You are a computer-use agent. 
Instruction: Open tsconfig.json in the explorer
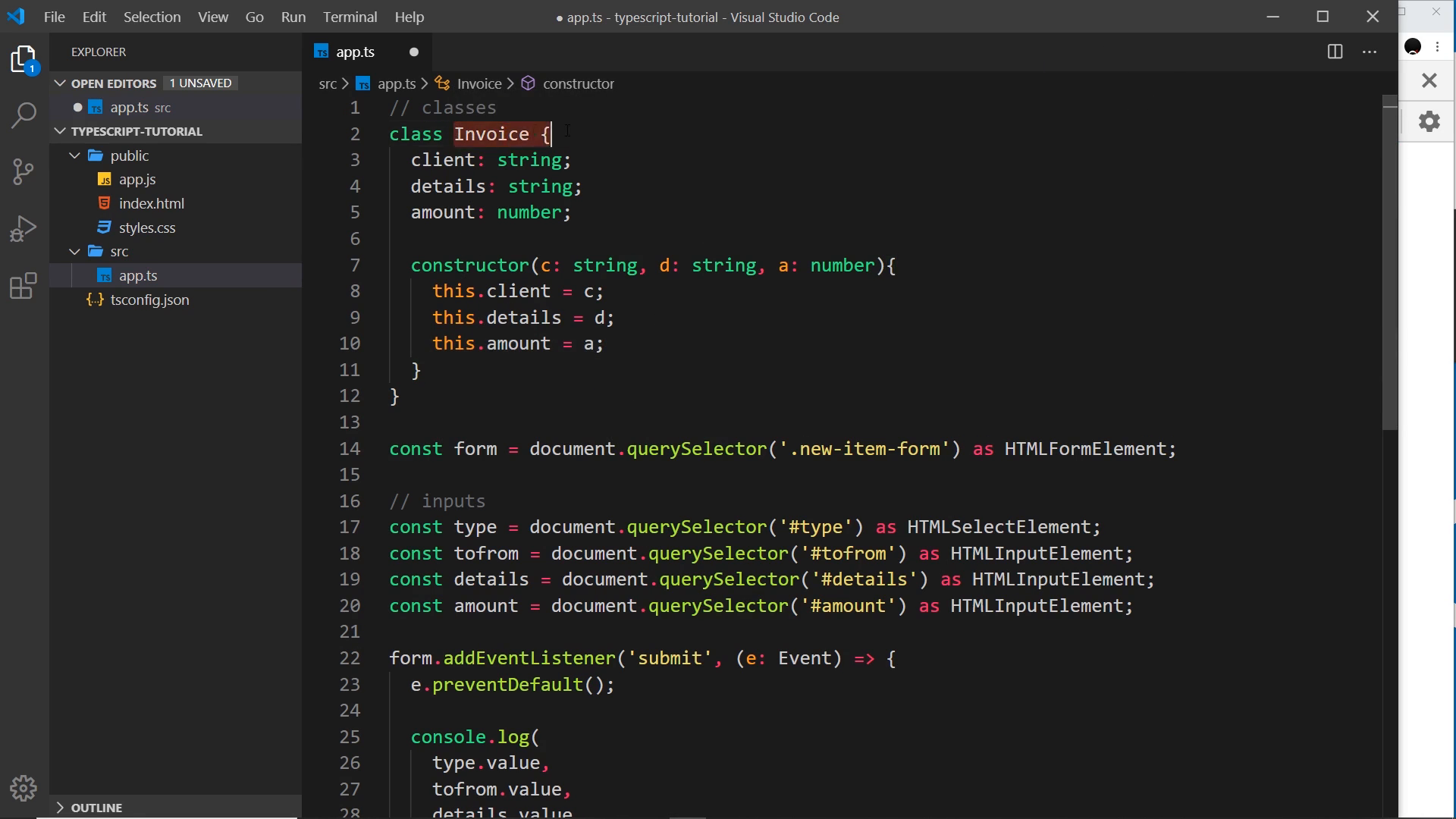tap(149, 300)
